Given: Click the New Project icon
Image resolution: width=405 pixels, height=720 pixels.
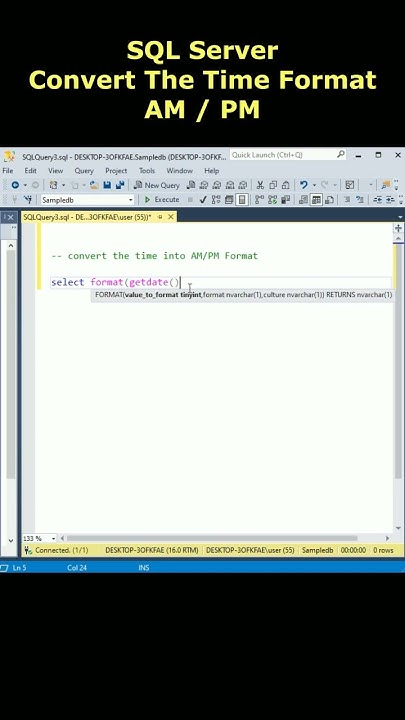Looking at the screenshot, I should tap(53, 185).
